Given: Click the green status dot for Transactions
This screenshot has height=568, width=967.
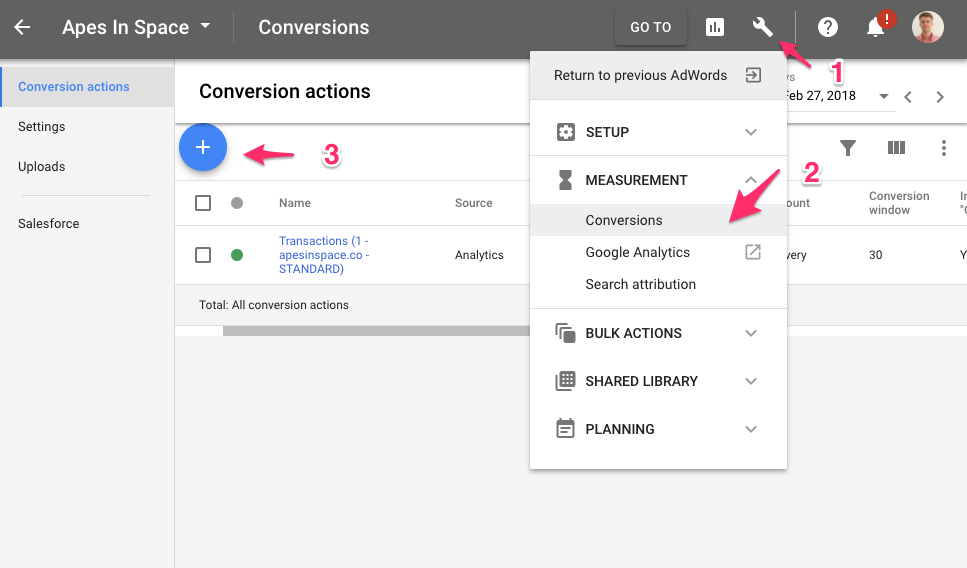Looking at the screenshot, I should [237, 255].
